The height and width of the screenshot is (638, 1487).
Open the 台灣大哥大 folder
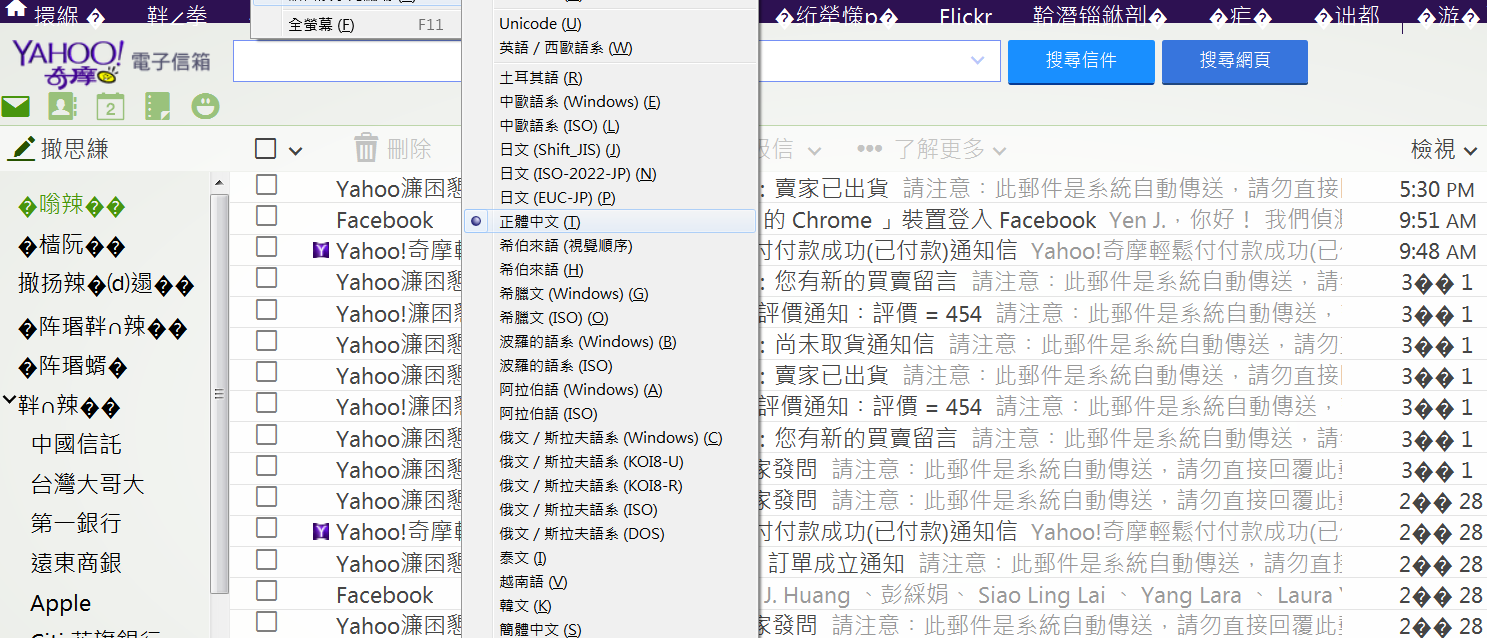[x=88, y=484]
